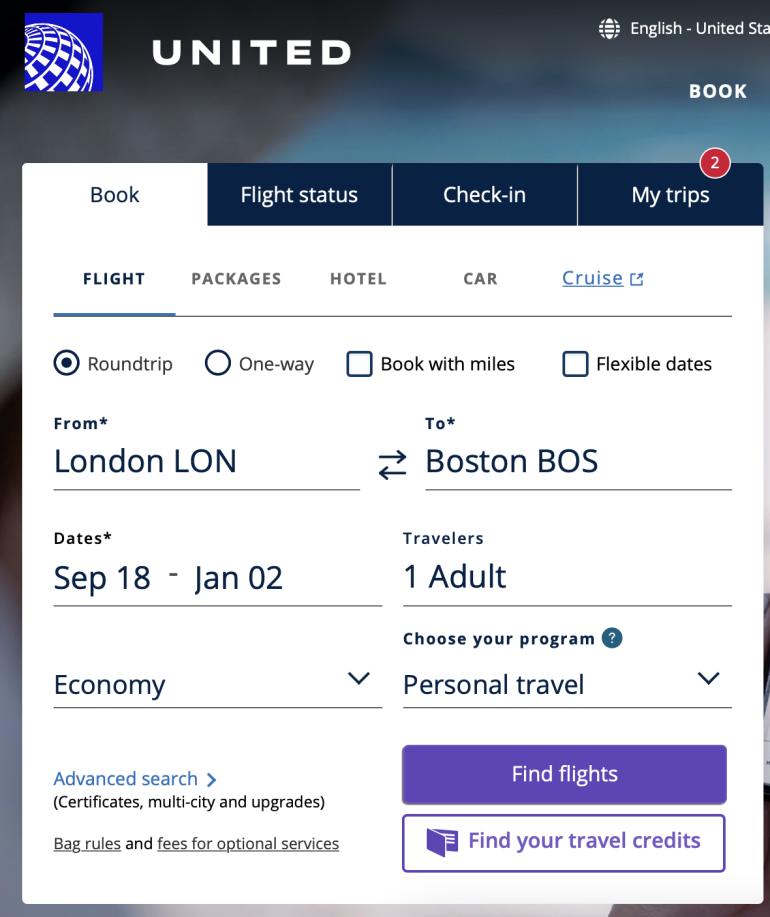Switch to the Flight status tab
Viewport: 770px width, 917px height.
tap(299, 195)
